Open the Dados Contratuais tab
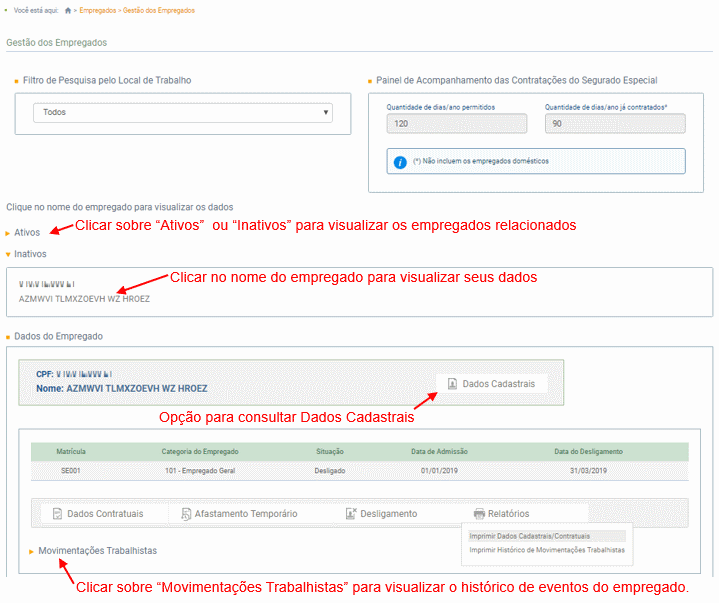 (x=105, y=514)
